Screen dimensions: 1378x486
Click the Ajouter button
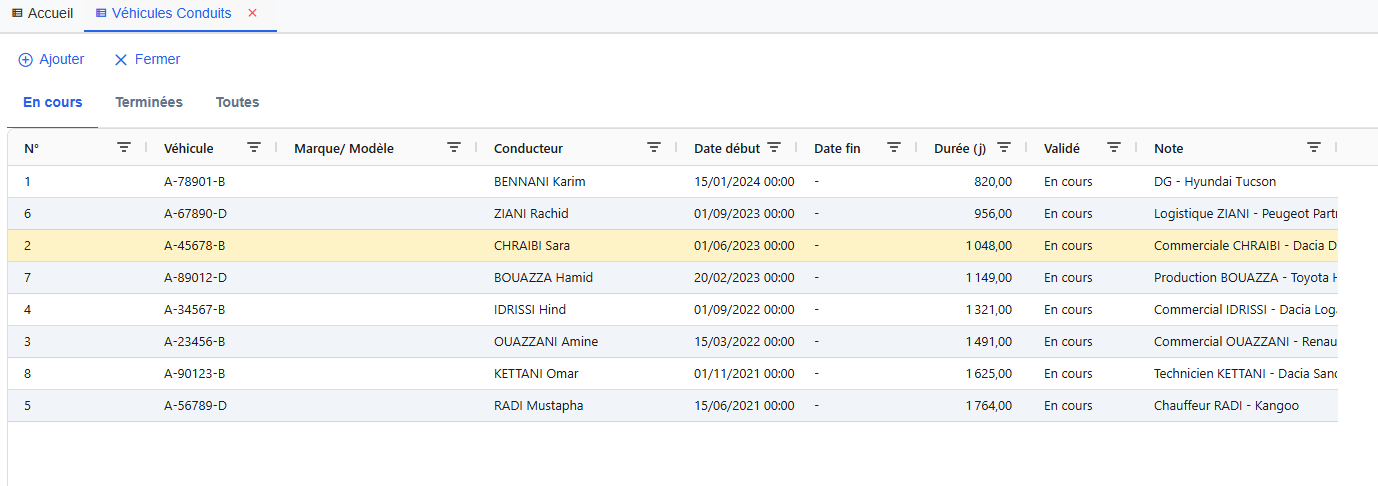tap(52, 59)
